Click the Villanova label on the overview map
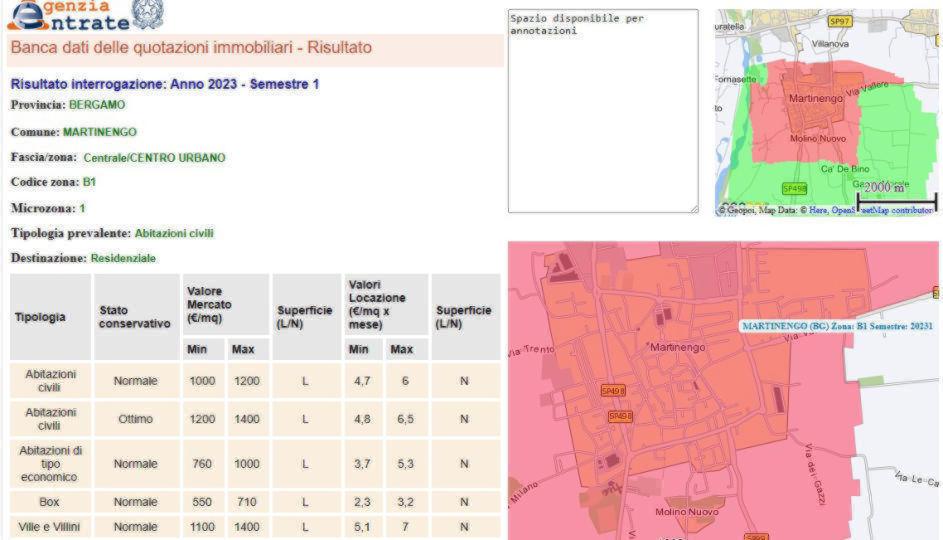943x540 pixels. [830, 44]
